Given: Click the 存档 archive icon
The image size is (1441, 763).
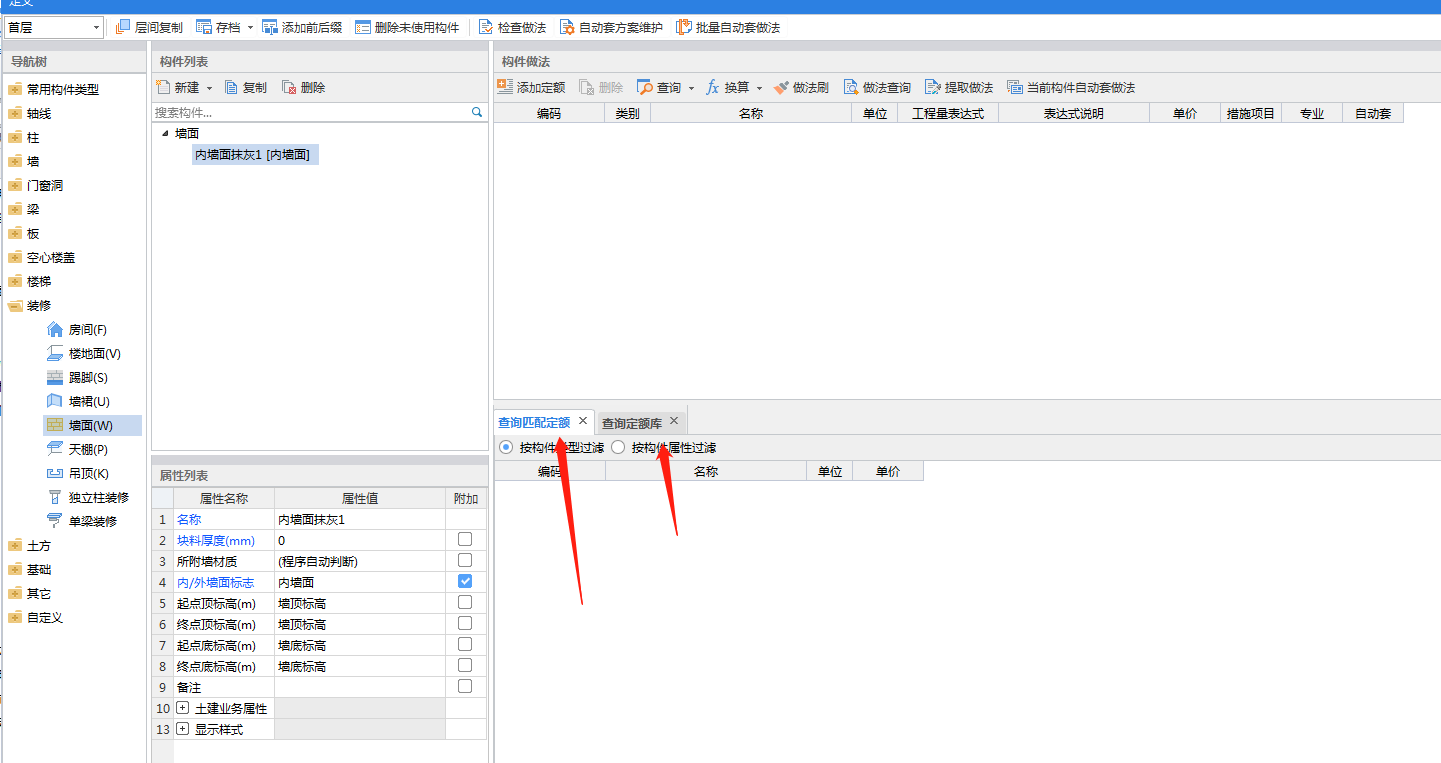Looking at the screenshot, I should [204, 27].
